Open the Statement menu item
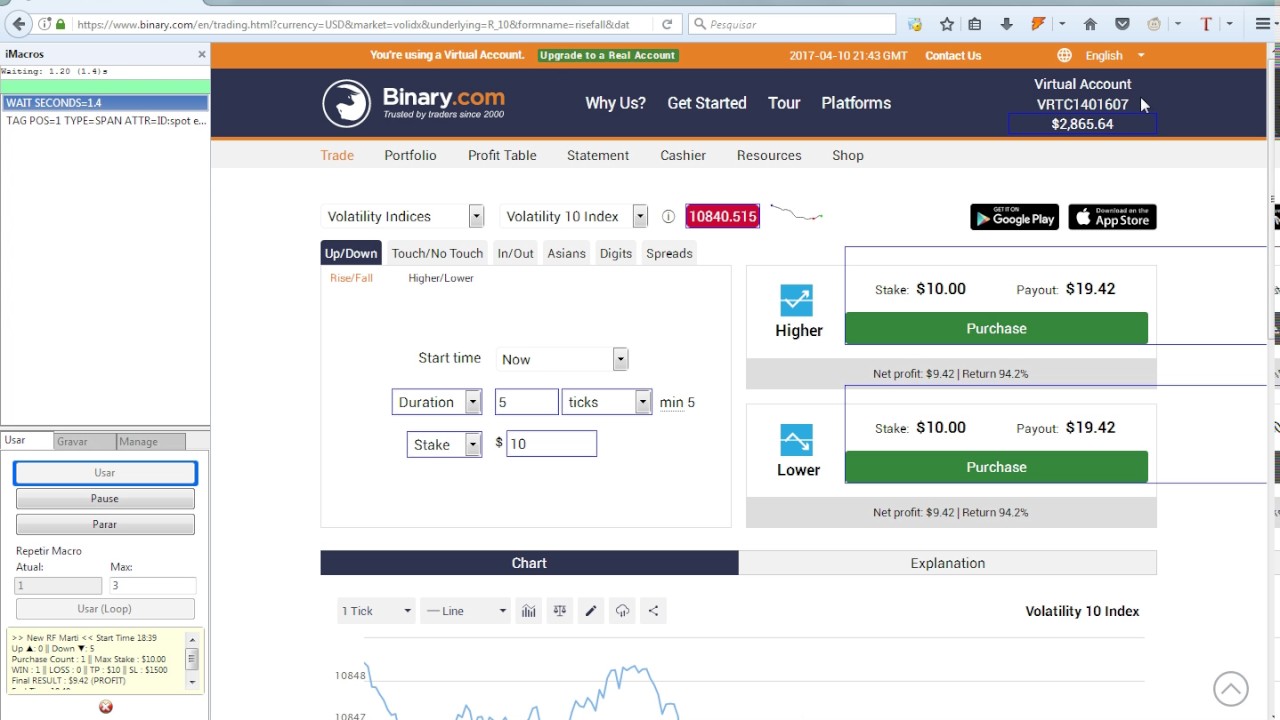Viewport: 1280px width, 720px height. click(x=598, y=155)
